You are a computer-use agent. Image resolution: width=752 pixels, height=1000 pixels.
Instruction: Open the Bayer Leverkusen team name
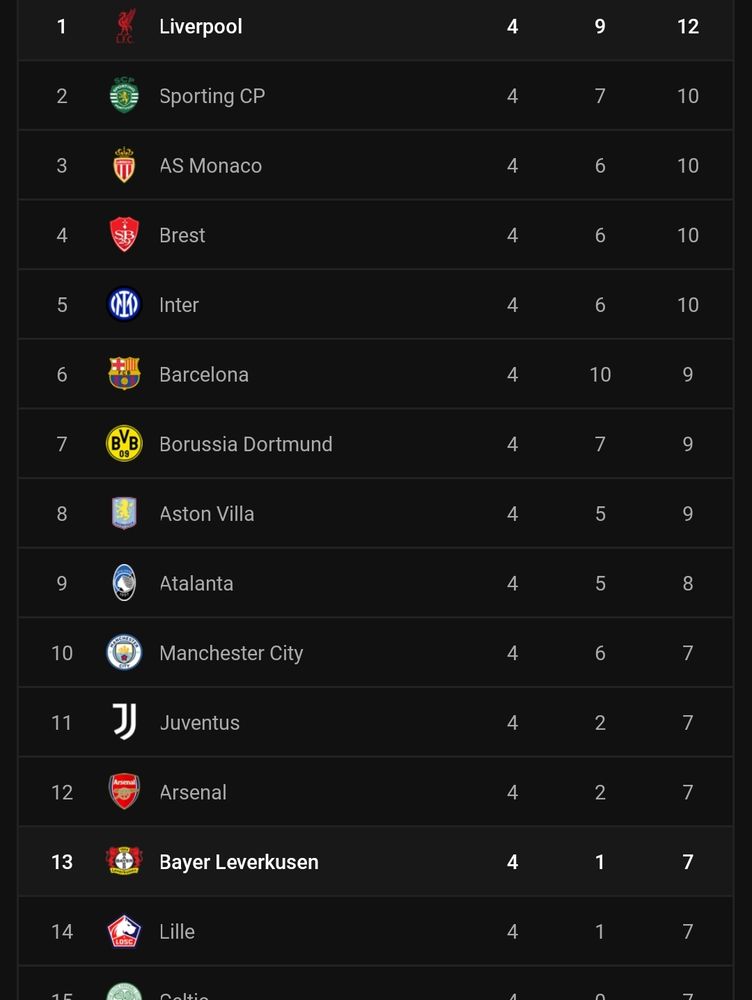click(239, 862)
